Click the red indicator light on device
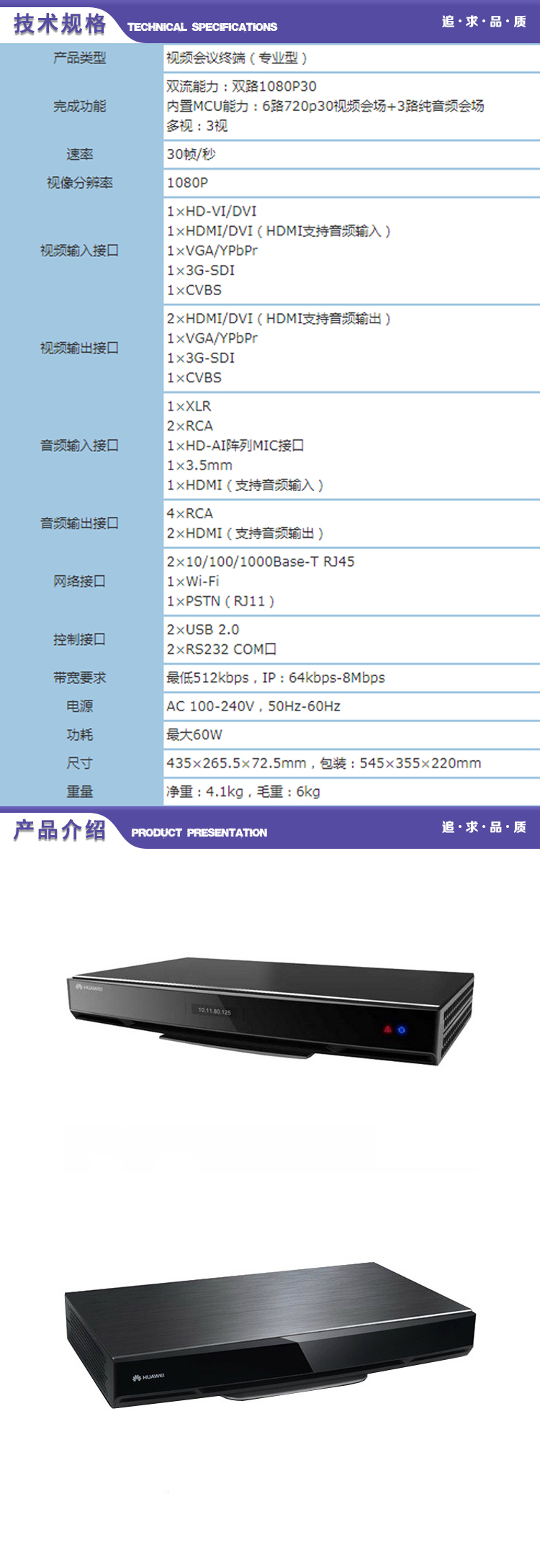Screen dimensions: 540x1568 (387, 1029)
